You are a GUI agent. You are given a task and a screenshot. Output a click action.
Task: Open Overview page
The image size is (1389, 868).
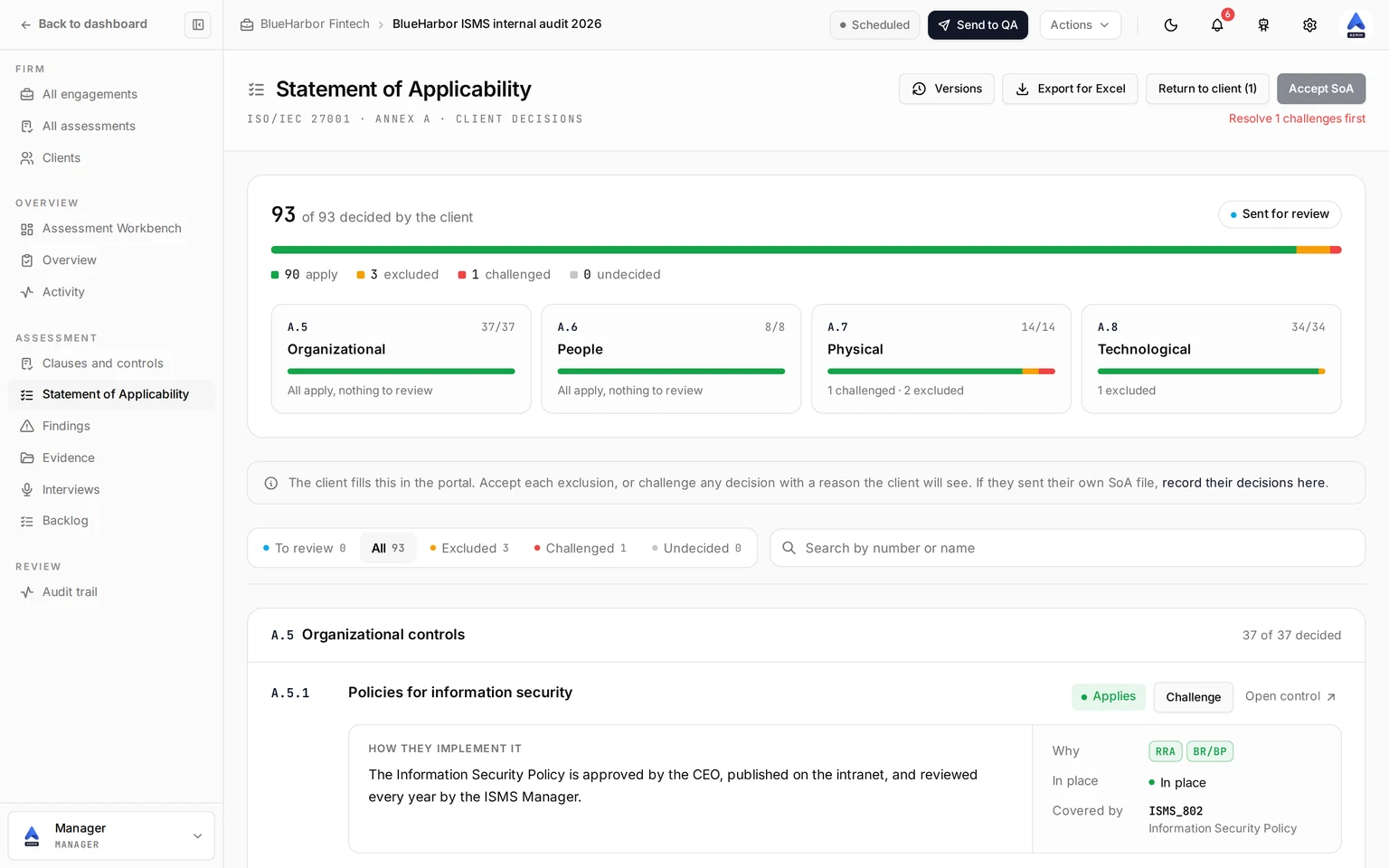coord(111,259)
